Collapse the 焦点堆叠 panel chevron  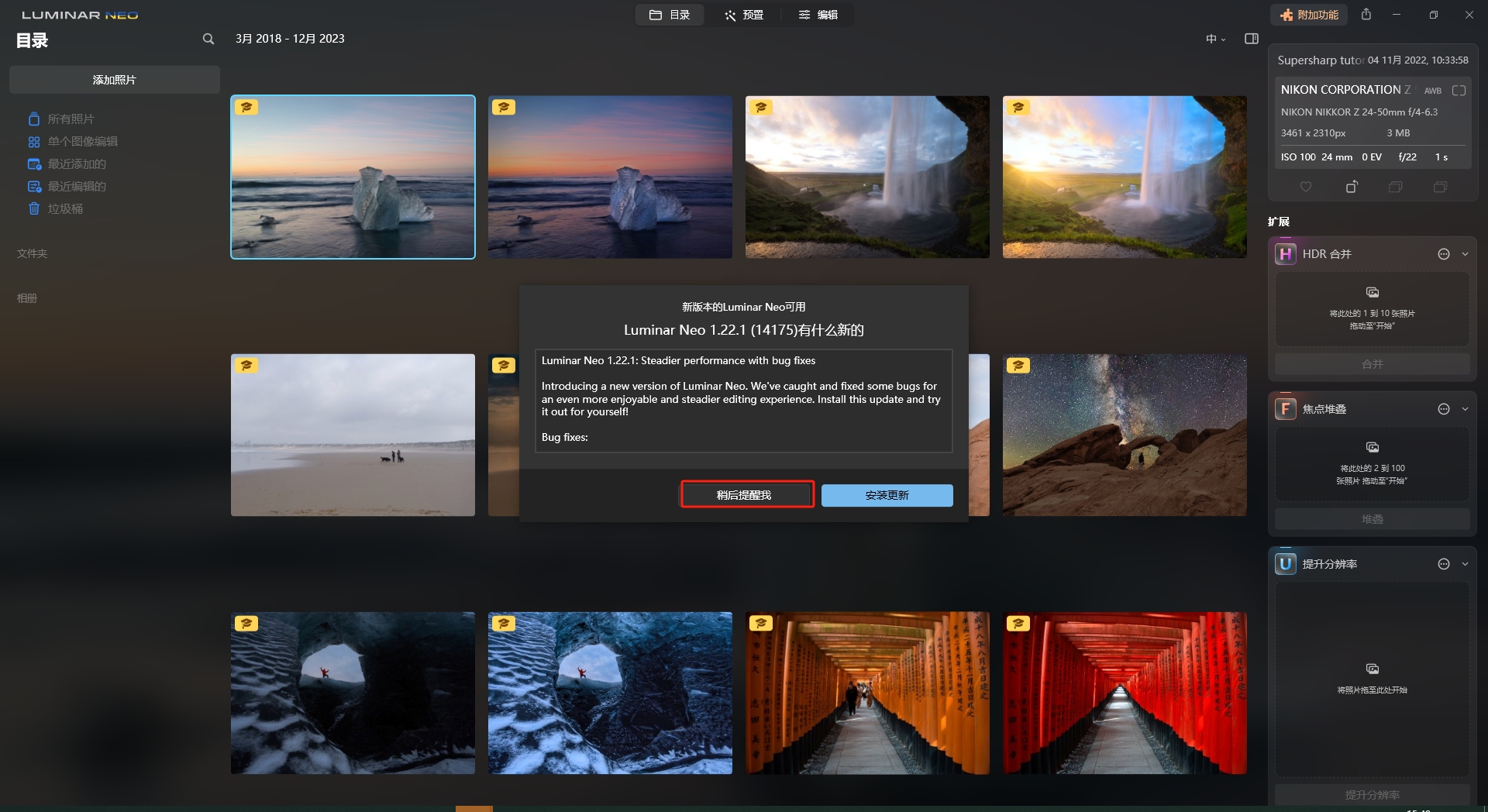coord(1465,409)
